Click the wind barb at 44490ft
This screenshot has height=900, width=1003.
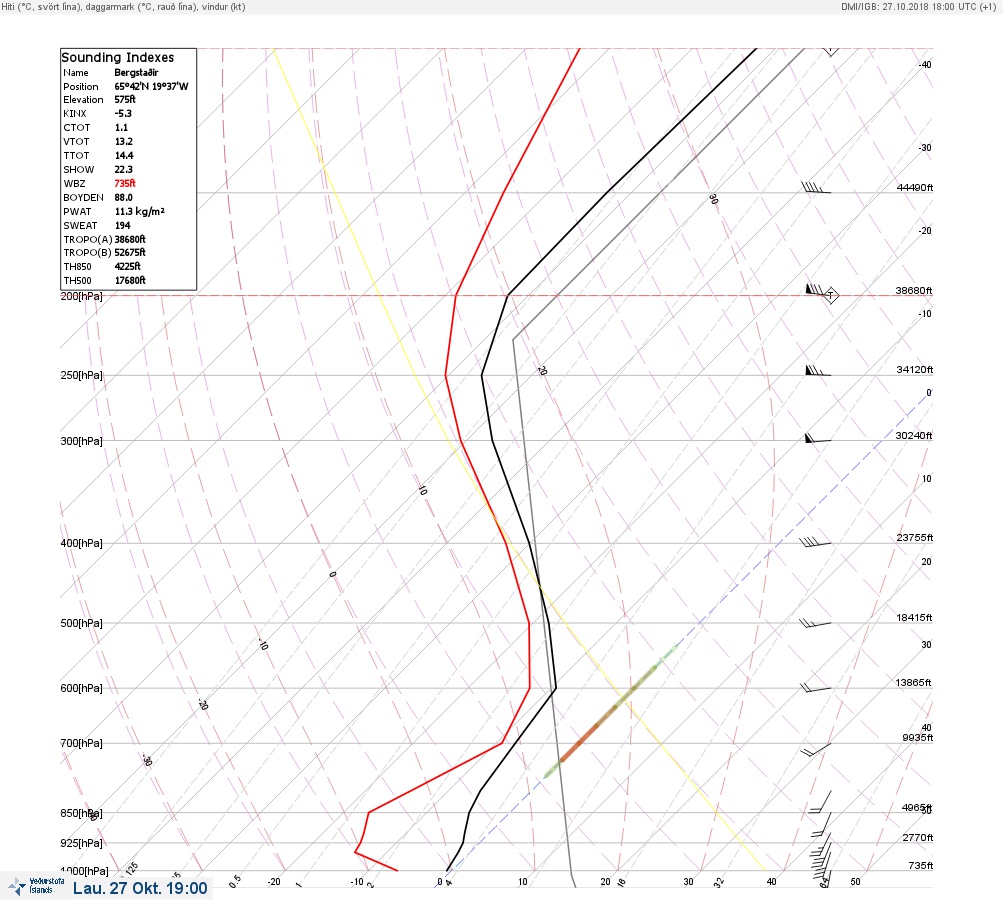click(x=816, y=188)
